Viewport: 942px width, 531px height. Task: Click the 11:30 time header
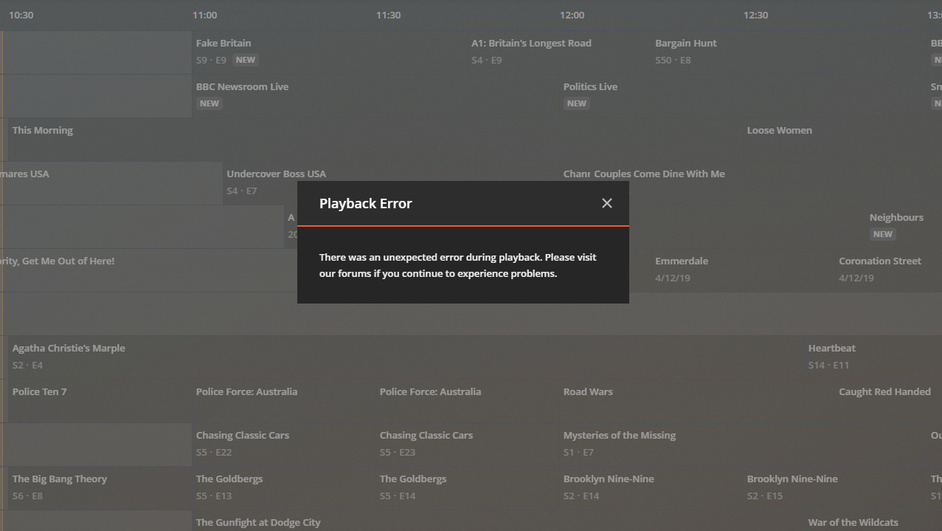388,15
